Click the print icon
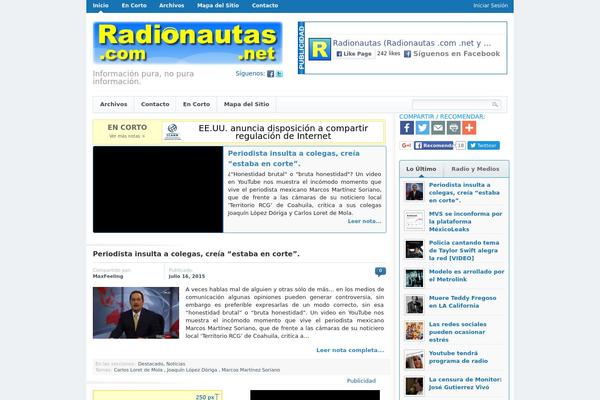This screenshot has height=400, width=600. [453, 128]
